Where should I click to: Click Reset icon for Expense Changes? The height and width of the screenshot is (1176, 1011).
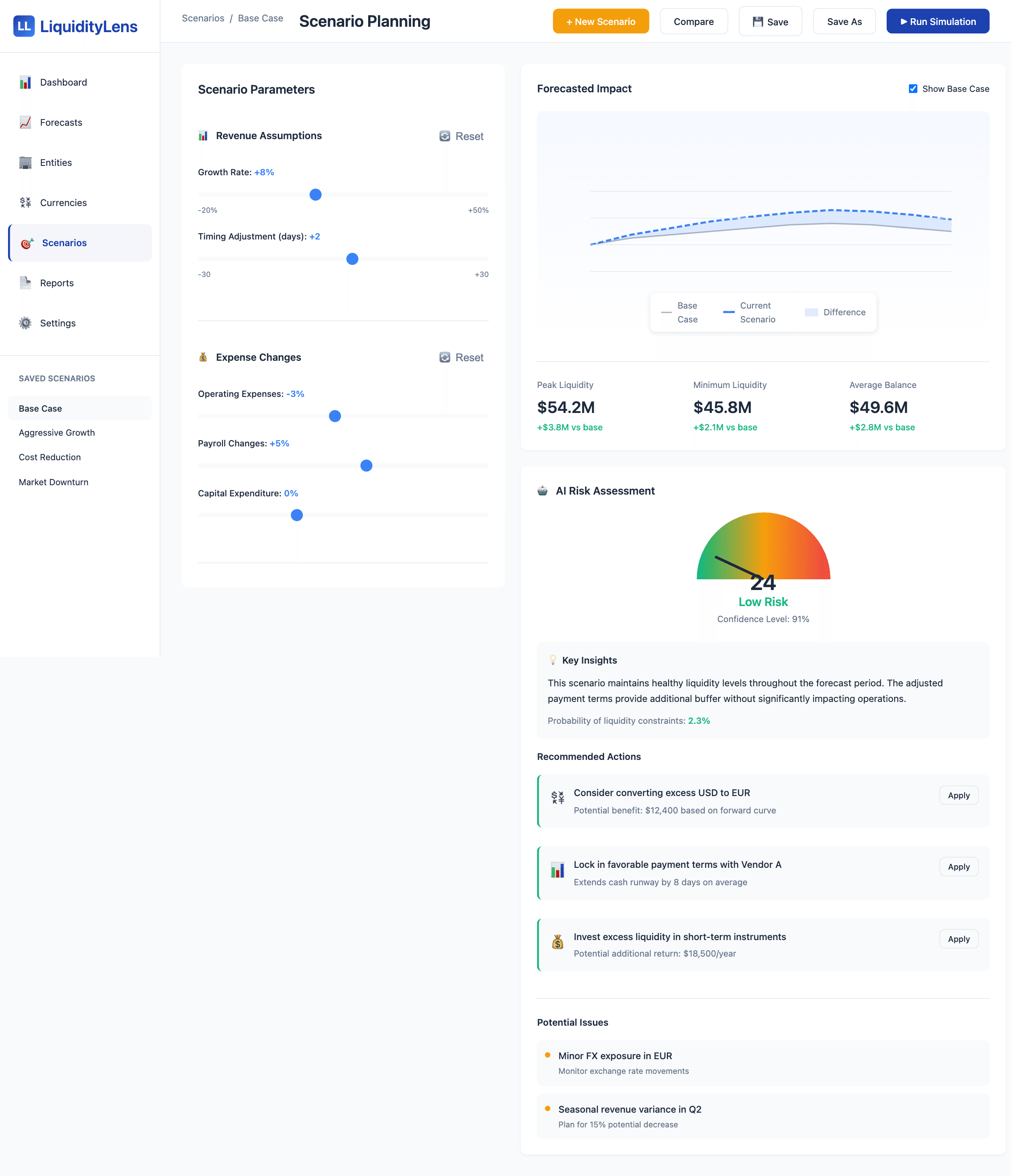pyautogui.click(x=445, y=358)
